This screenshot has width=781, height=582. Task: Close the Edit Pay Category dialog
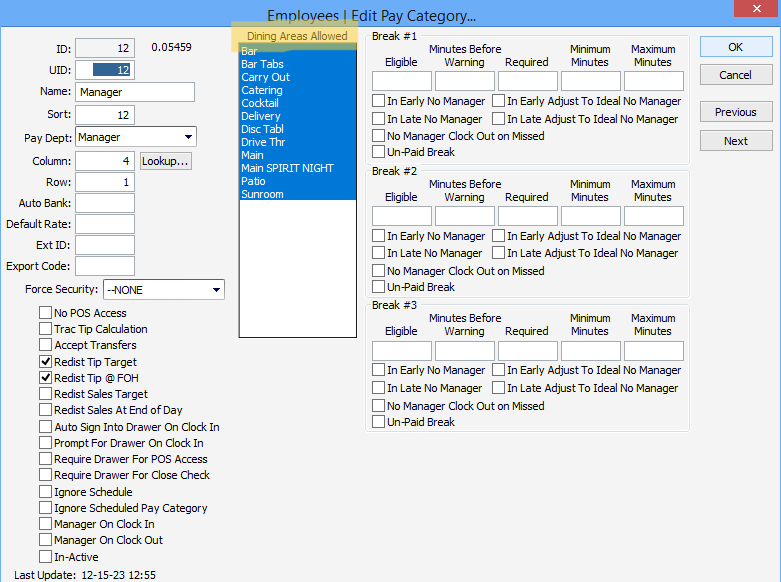[x=757, y=8]
